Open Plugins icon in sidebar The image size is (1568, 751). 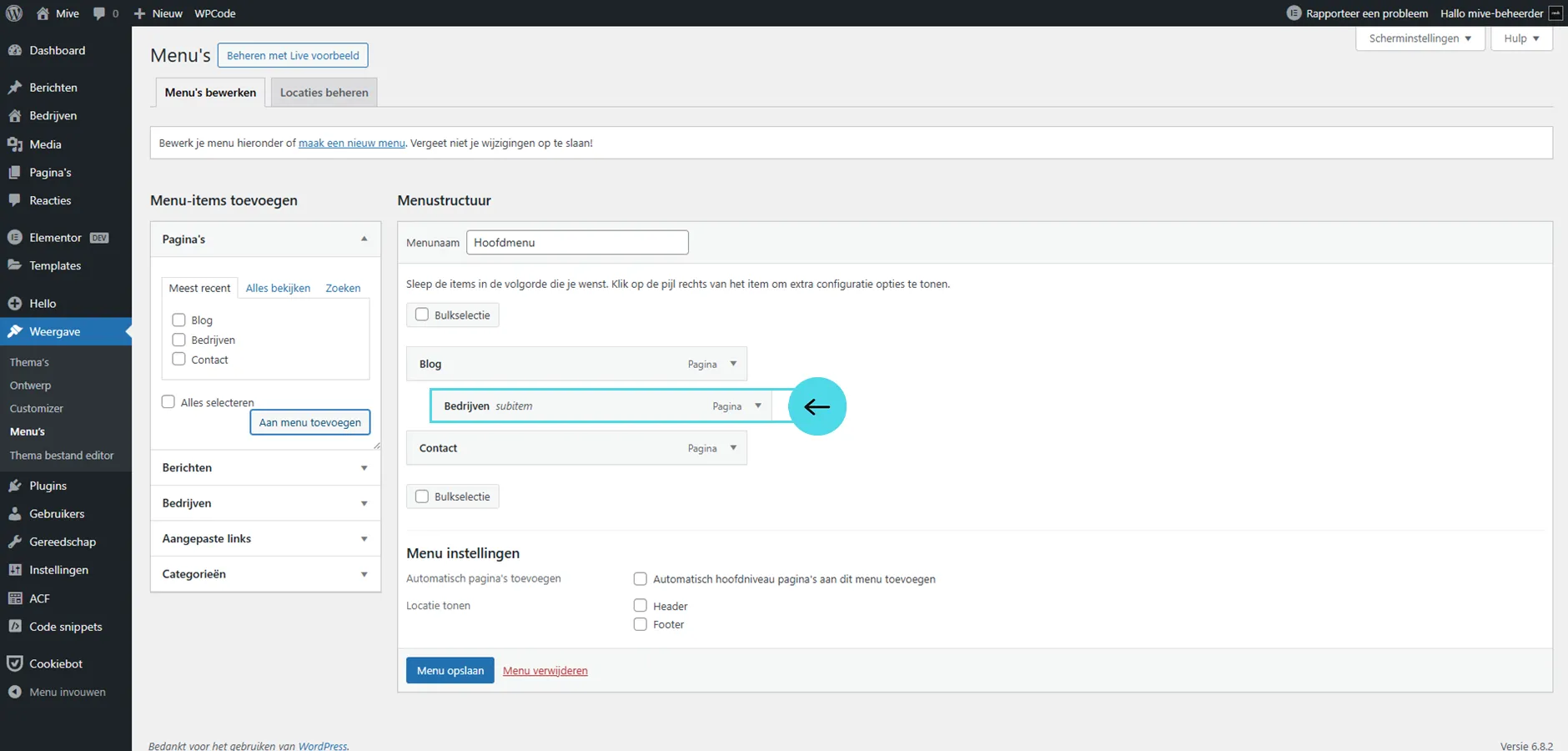tap(15, 486)
